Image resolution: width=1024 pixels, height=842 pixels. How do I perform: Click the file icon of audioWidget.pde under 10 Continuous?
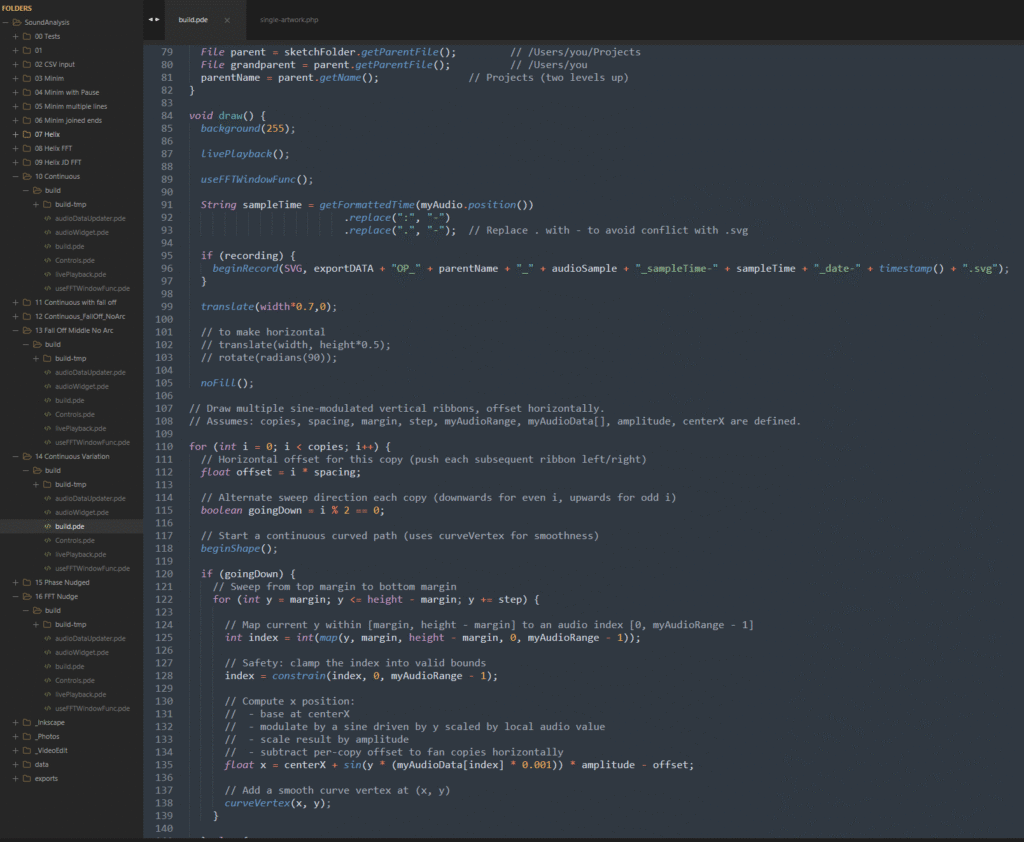[46, 232]
